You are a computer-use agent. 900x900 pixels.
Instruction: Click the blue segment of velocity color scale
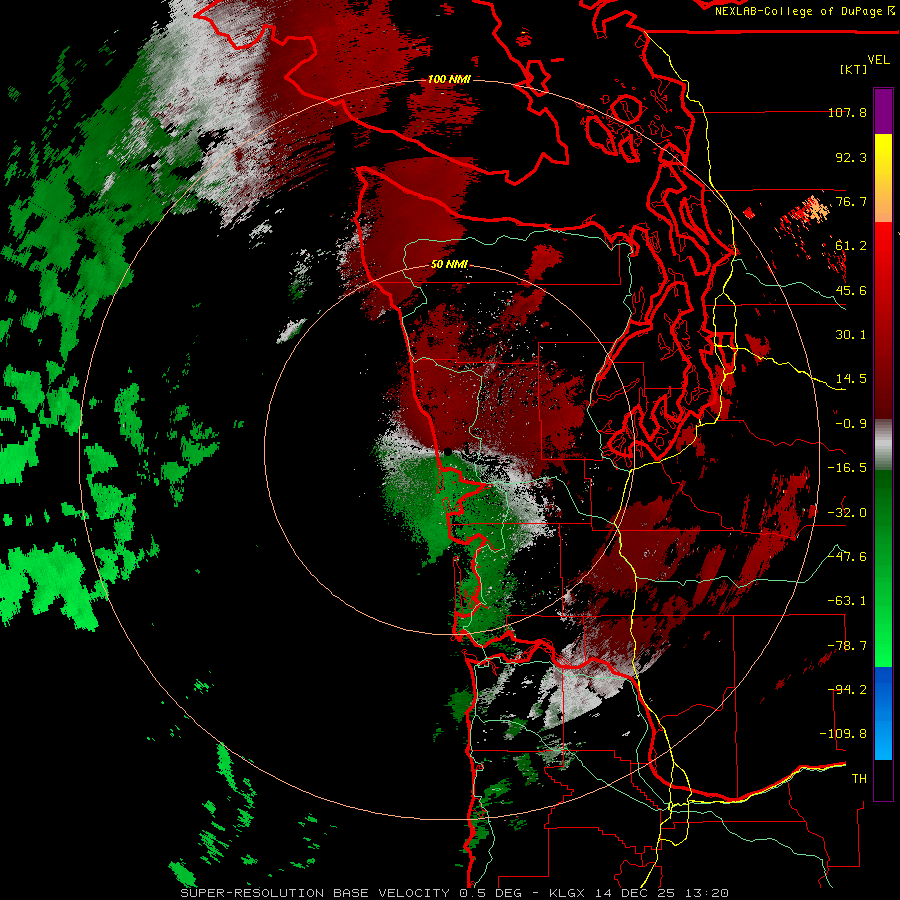883,713
